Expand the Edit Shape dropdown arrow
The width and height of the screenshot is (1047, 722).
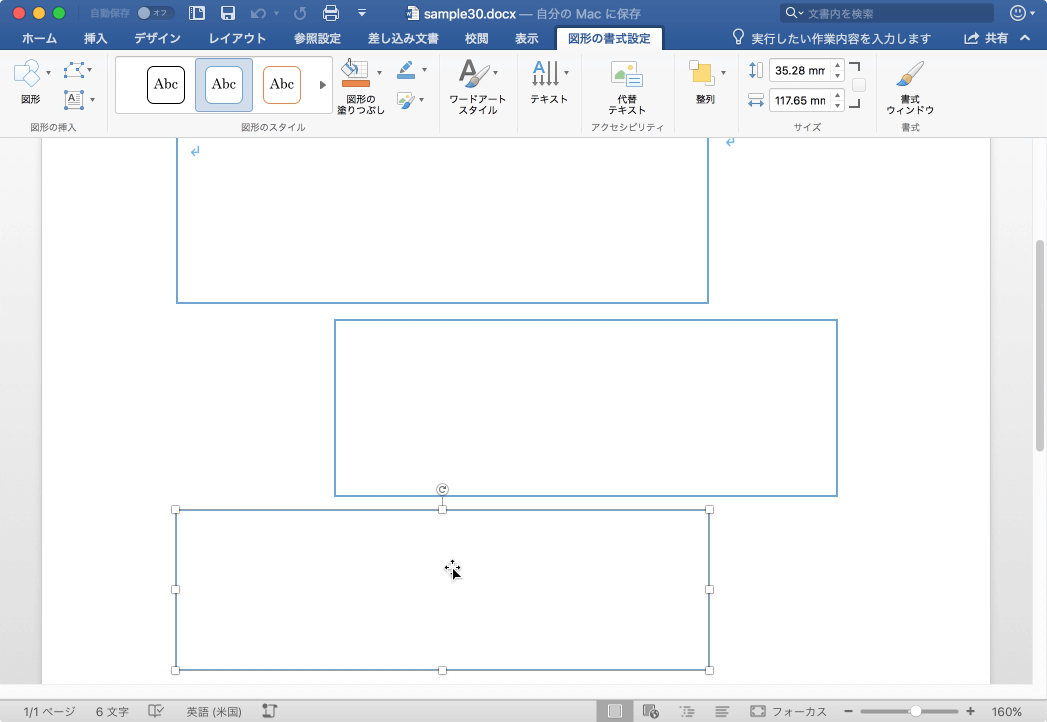click(x=89, y=70)
